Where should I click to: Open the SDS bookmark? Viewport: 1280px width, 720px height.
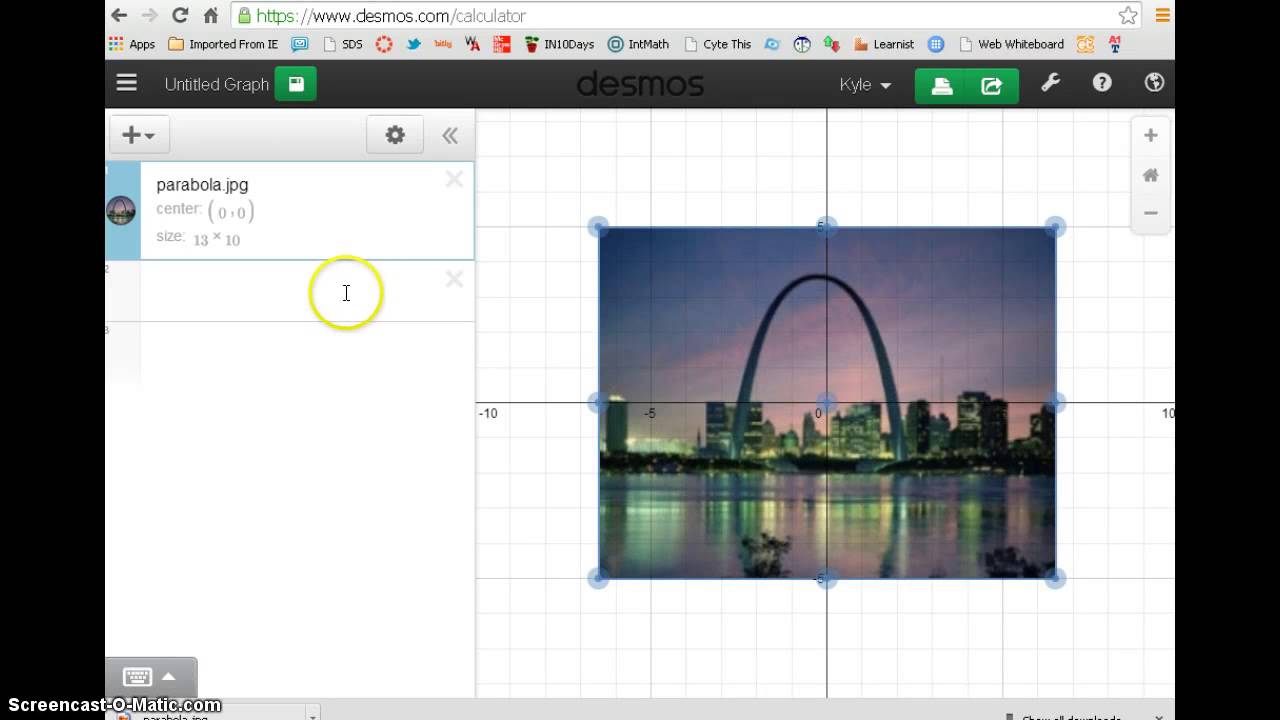(343, 44)
